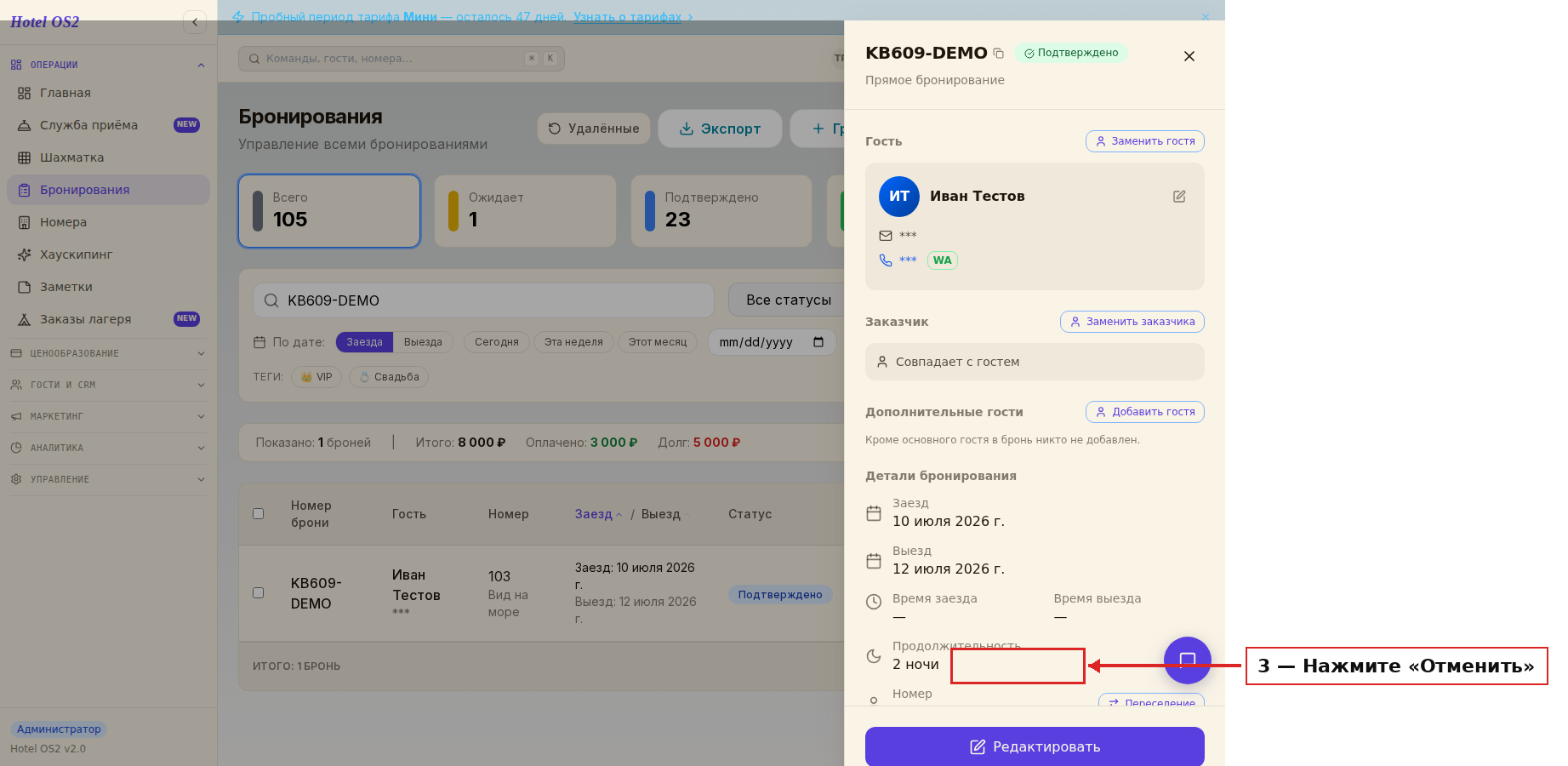The width and height of the screenshot is (1568, 766).
Task: Close the booking details panel
Action: coord(1189,56)
